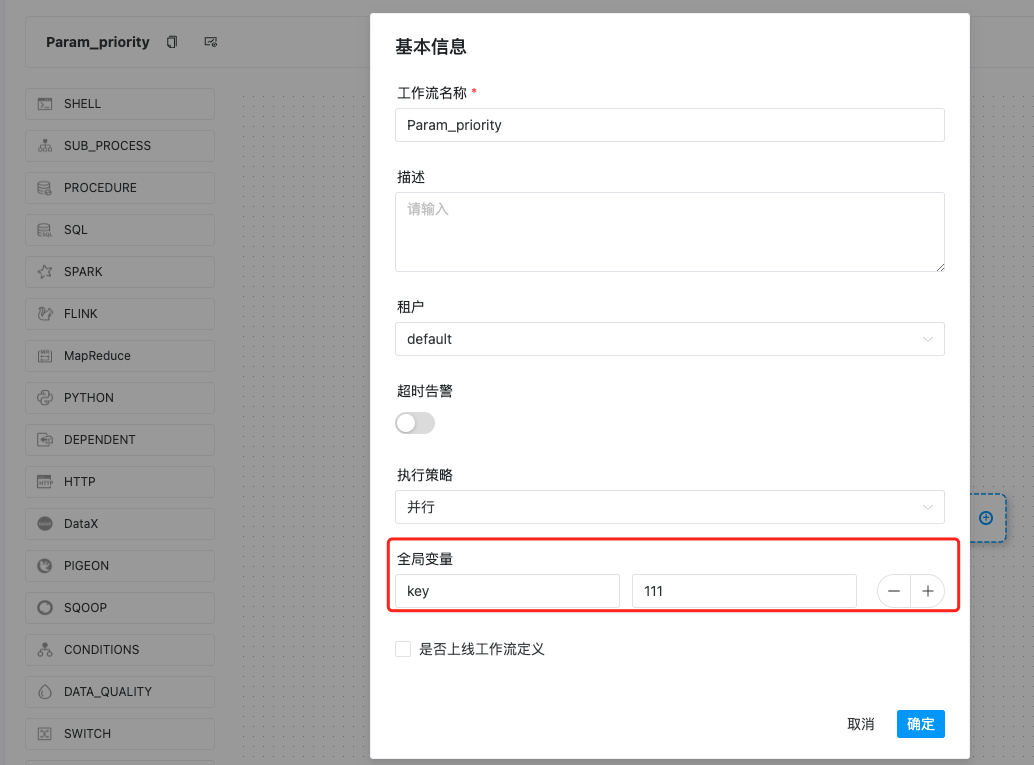Click the global variable key field
Screen dimensions: 1034x765
[507, 591]
